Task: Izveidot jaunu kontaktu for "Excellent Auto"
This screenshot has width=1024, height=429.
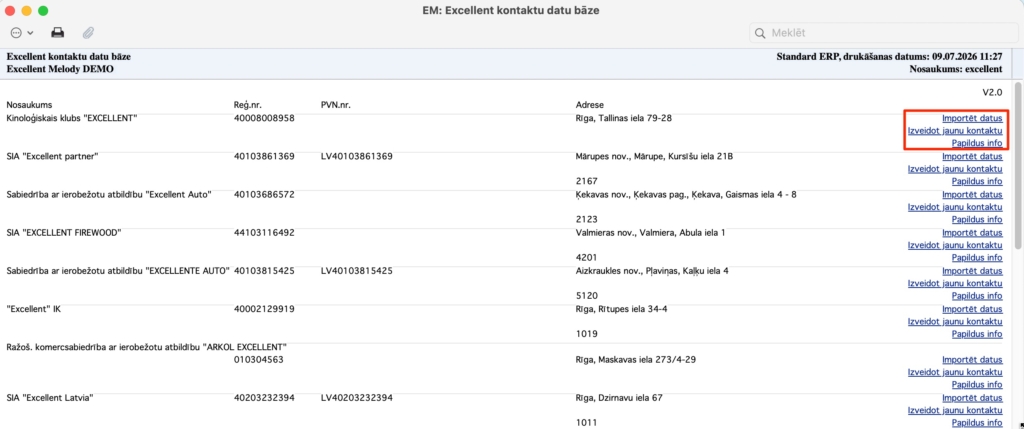Action: 955,207
